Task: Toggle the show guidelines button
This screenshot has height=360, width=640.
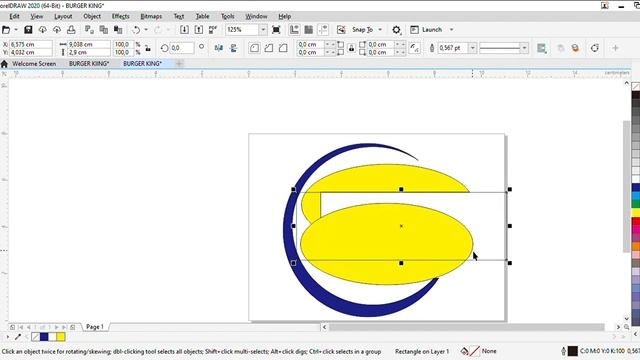Action: click(x=323, y=30)
